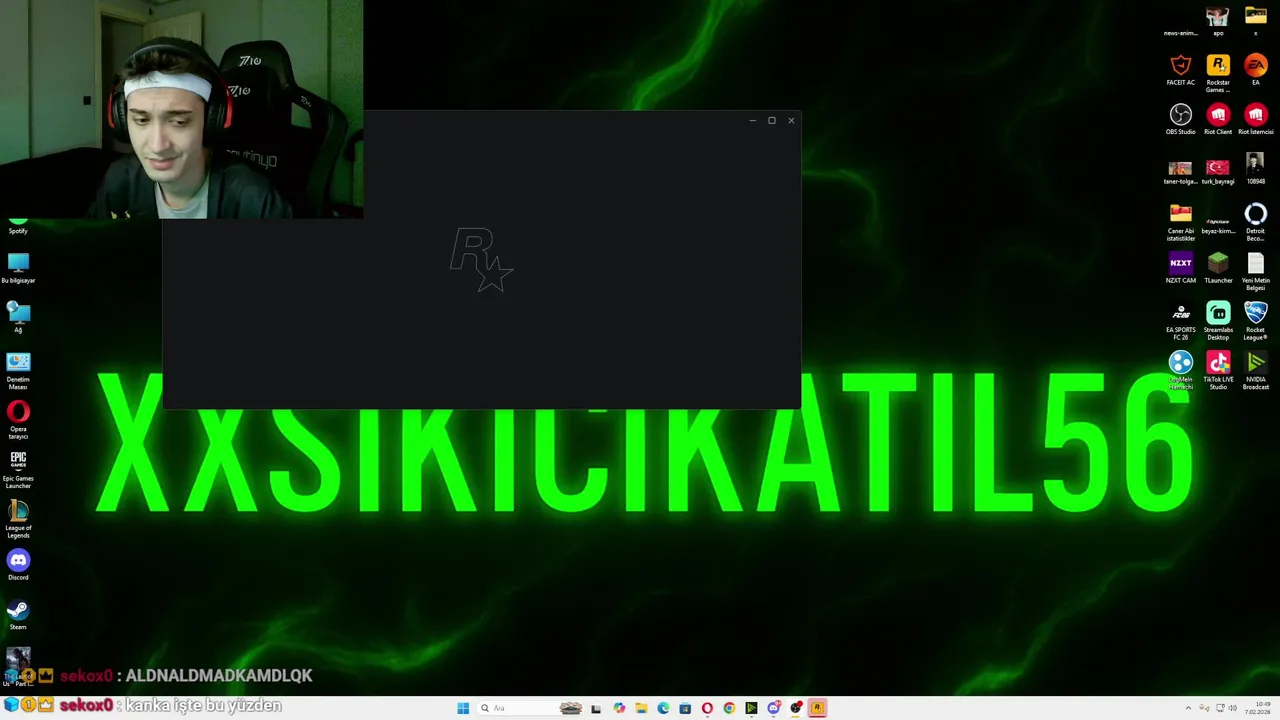
Task: Launch League of Legends desktop shortcut
Action: point(18,519)
